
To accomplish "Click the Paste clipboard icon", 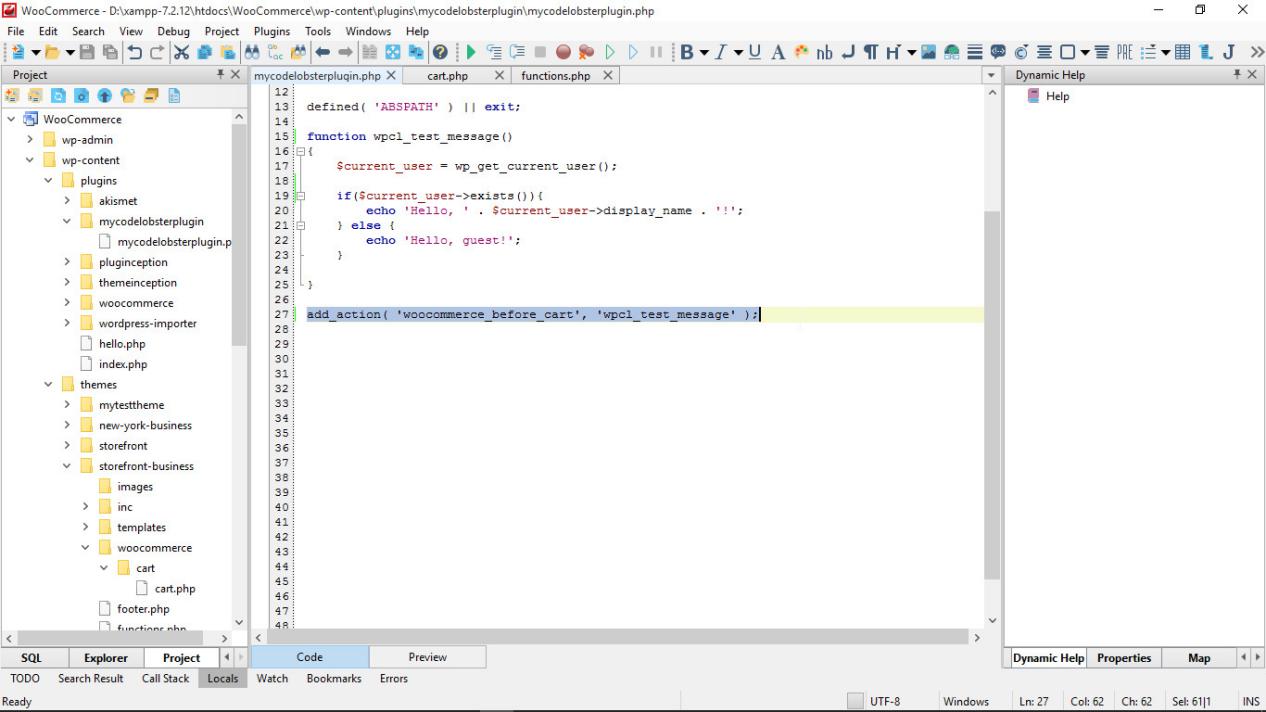I will pyautogui.click(x=227, y=52).
